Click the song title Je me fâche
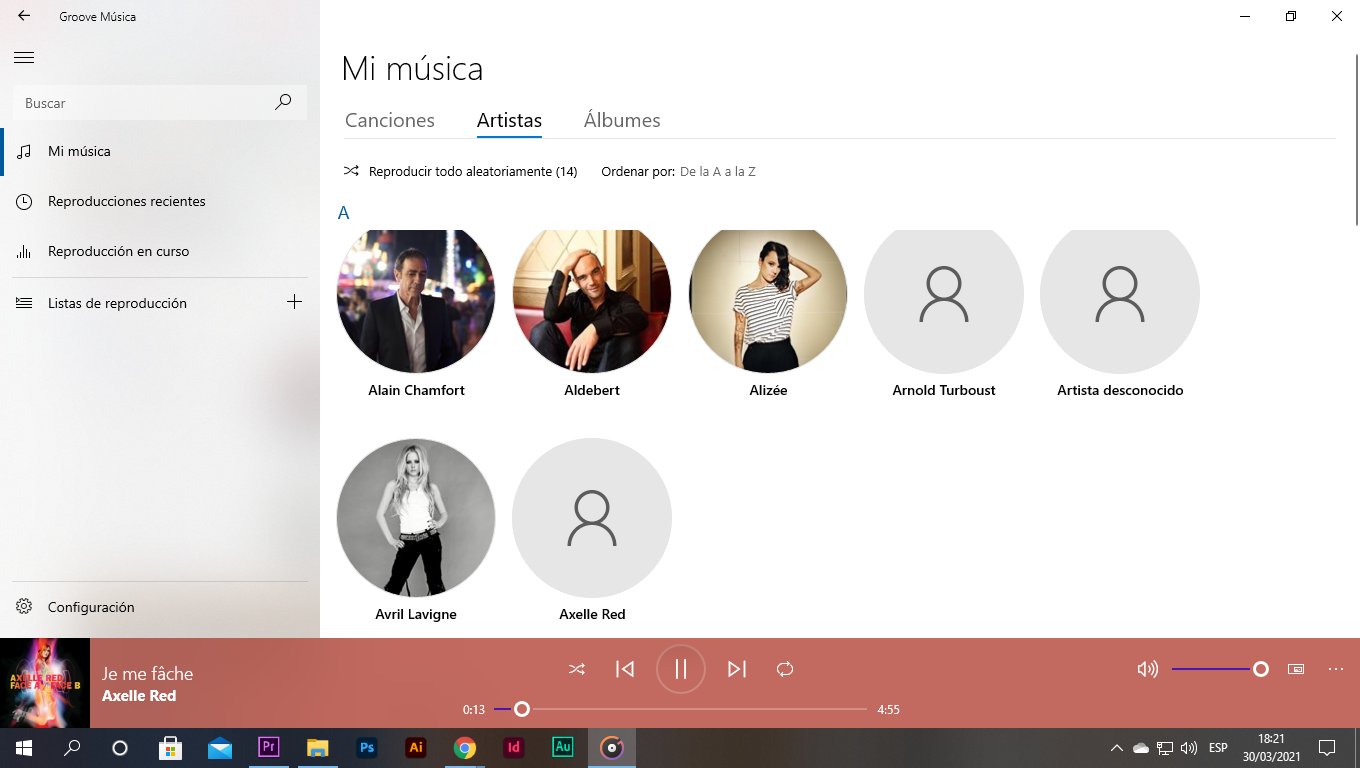The image size is (1360, 768). point(147,674)
